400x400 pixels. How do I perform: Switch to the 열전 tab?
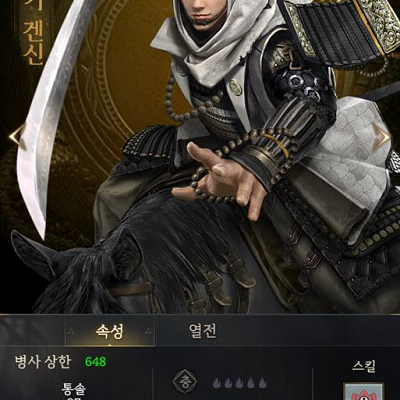[x=202, y=331]
